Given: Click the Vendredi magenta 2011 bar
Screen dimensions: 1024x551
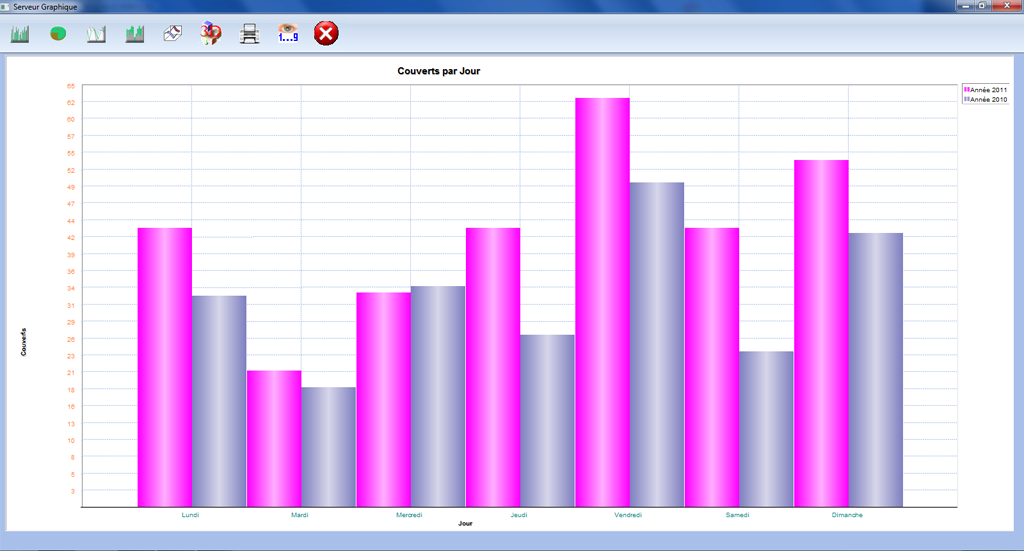Looking at the screenshot, I should [x=602, y=300].
